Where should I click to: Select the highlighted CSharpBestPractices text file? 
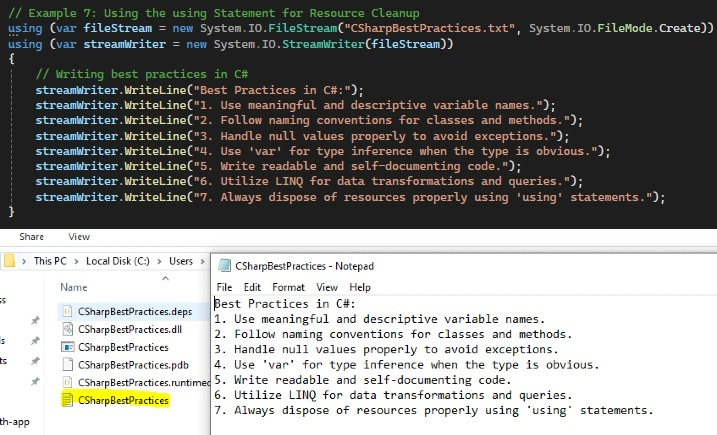(123, 400)
